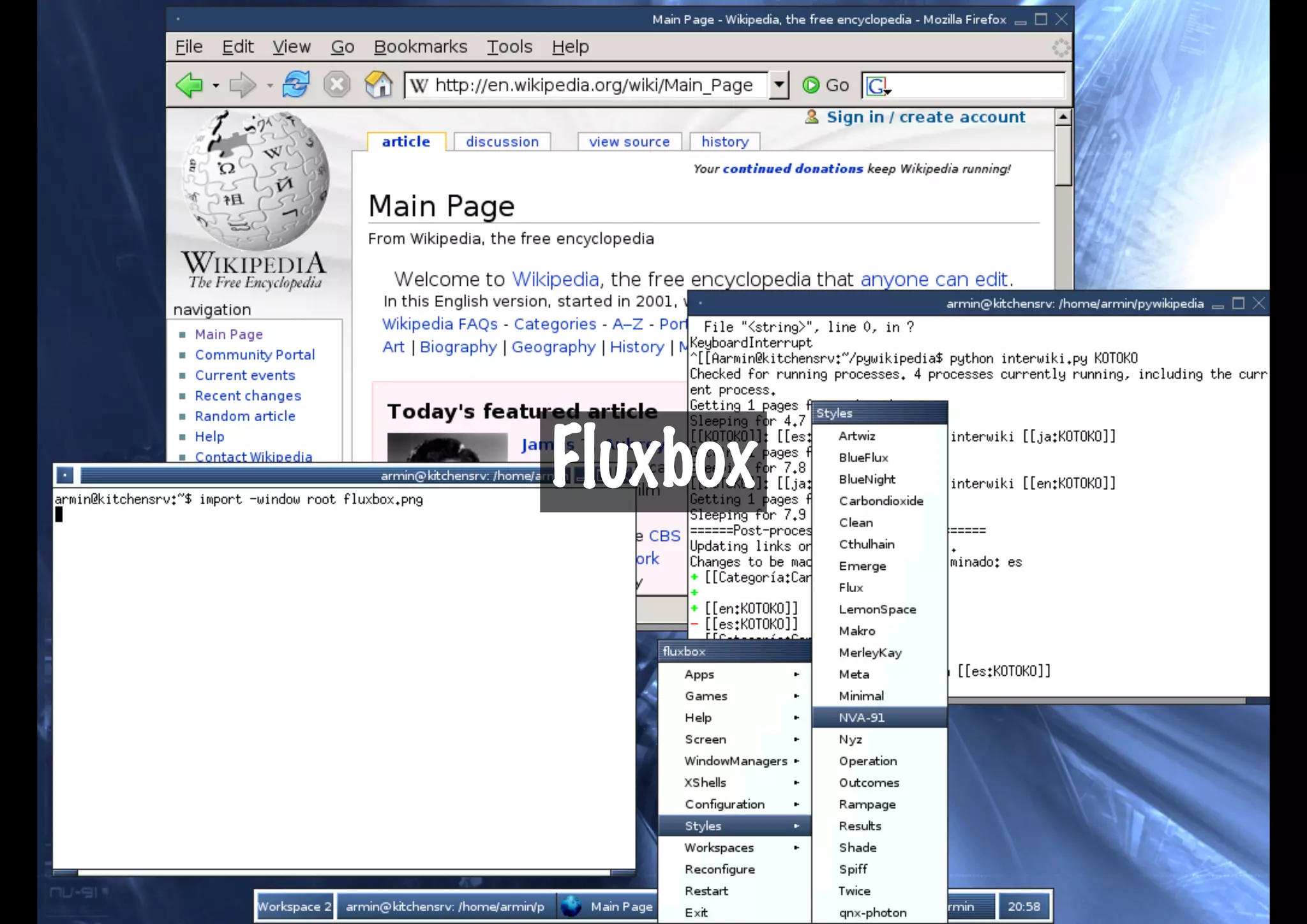Switch to the discussion tab on Wikipedia
The height and width of the screenshot is (924, 1307).
pyautogui.click(x=502, y=142)
